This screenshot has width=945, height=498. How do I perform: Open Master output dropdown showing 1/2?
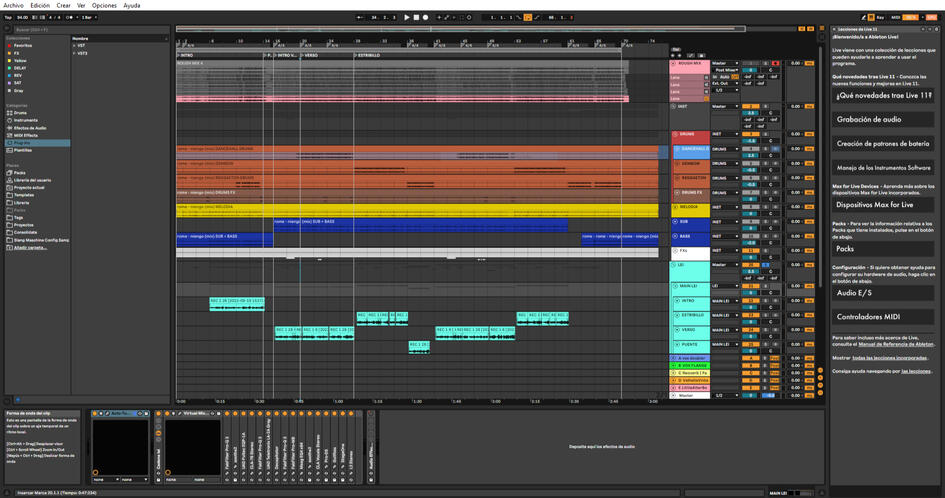[x=725, y=396]
